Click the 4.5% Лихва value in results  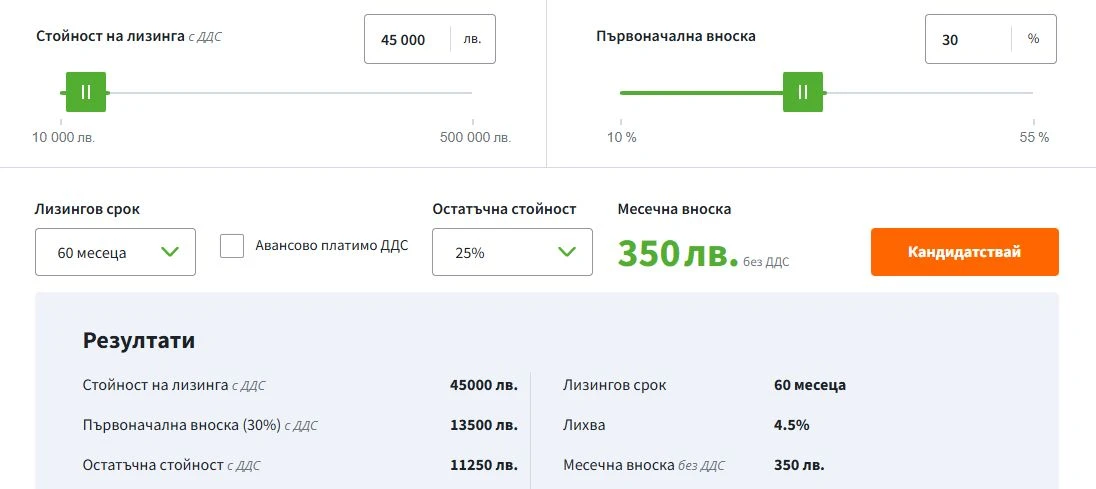(x=791, y=425)
